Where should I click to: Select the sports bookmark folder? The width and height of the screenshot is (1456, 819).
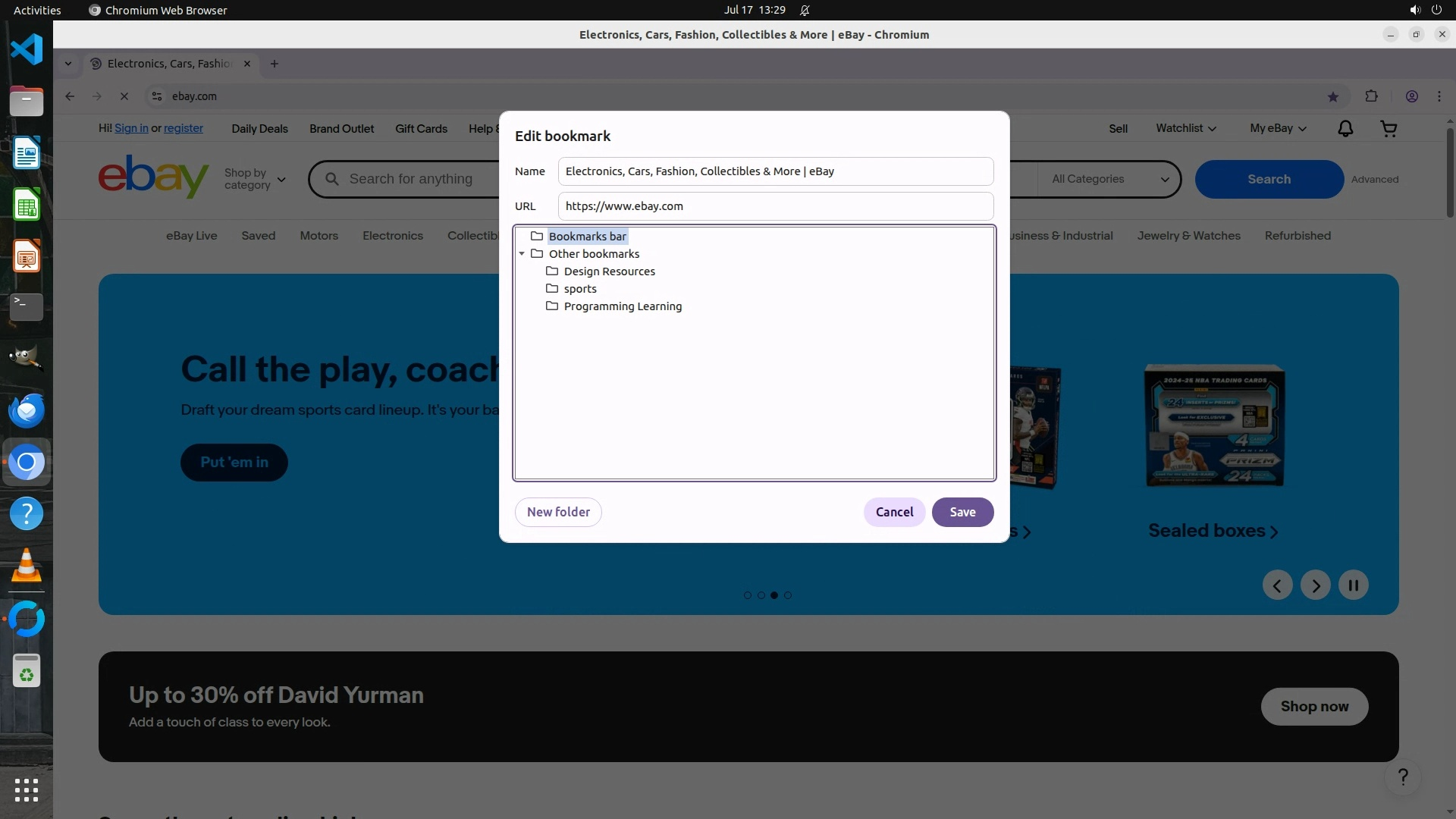pos(580,289)
